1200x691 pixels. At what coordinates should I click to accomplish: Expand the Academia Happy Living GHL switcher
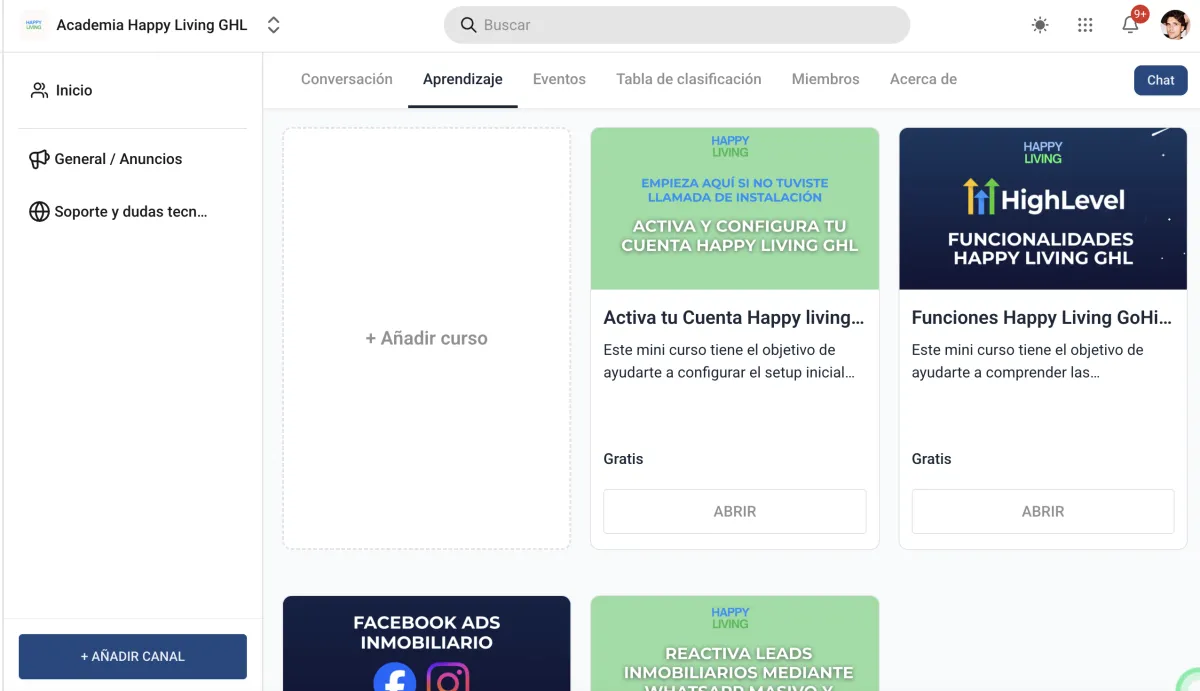[x=273, y=25]
